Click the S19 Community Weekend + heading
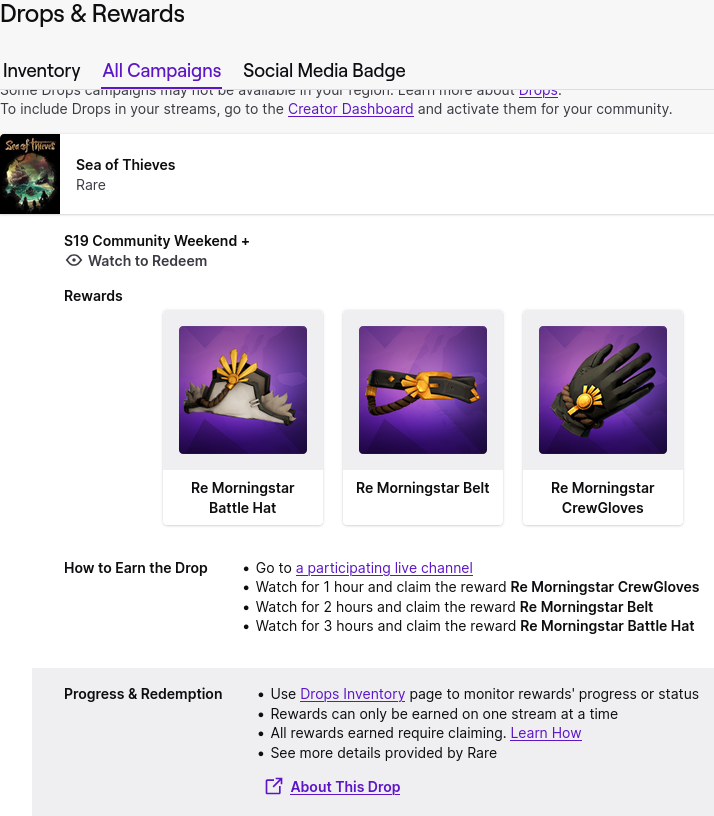 [157, 241]
